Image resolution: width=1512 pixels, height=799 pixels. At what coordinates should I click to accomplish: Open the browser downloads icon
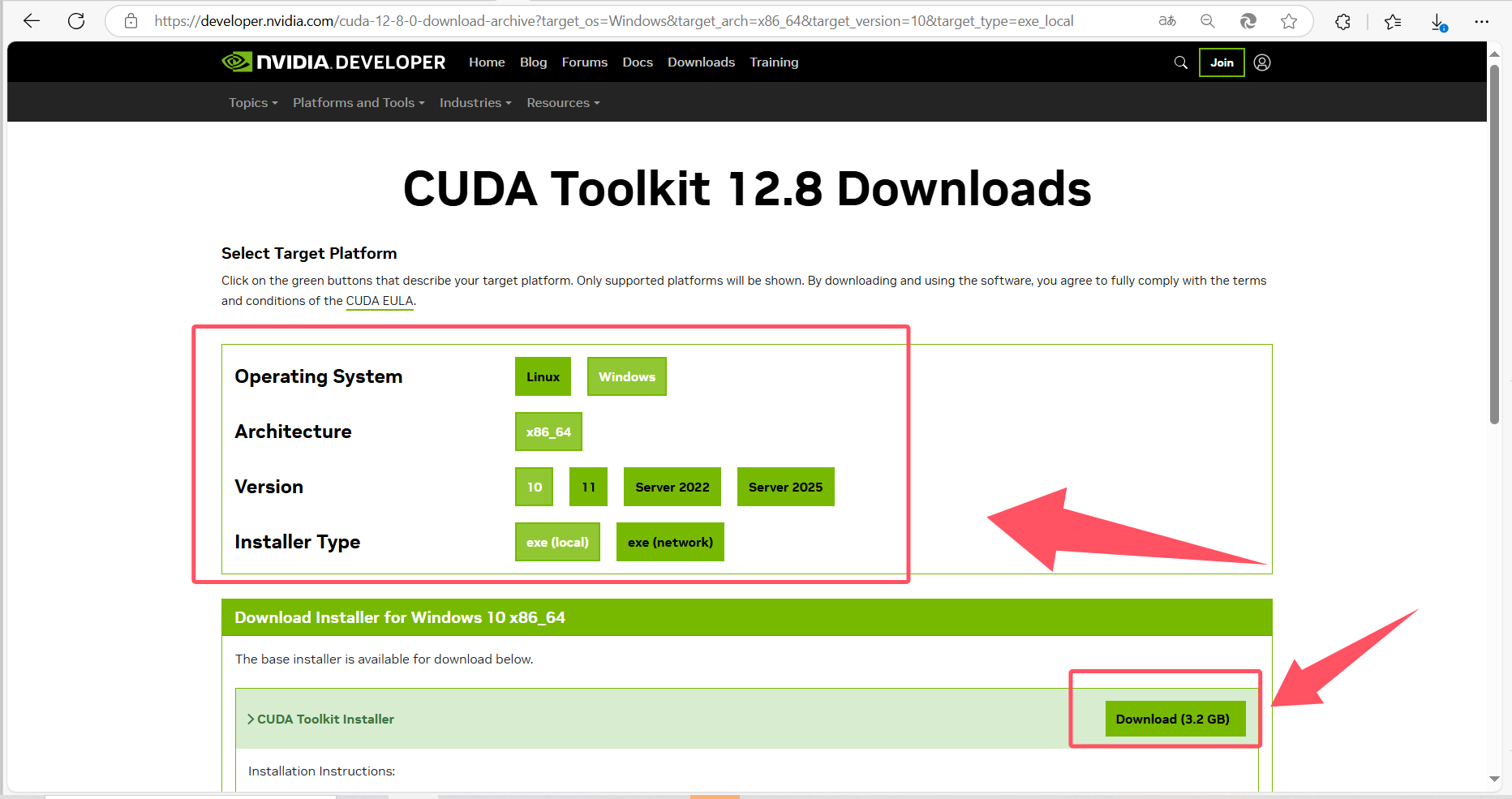pos(1438,22)
